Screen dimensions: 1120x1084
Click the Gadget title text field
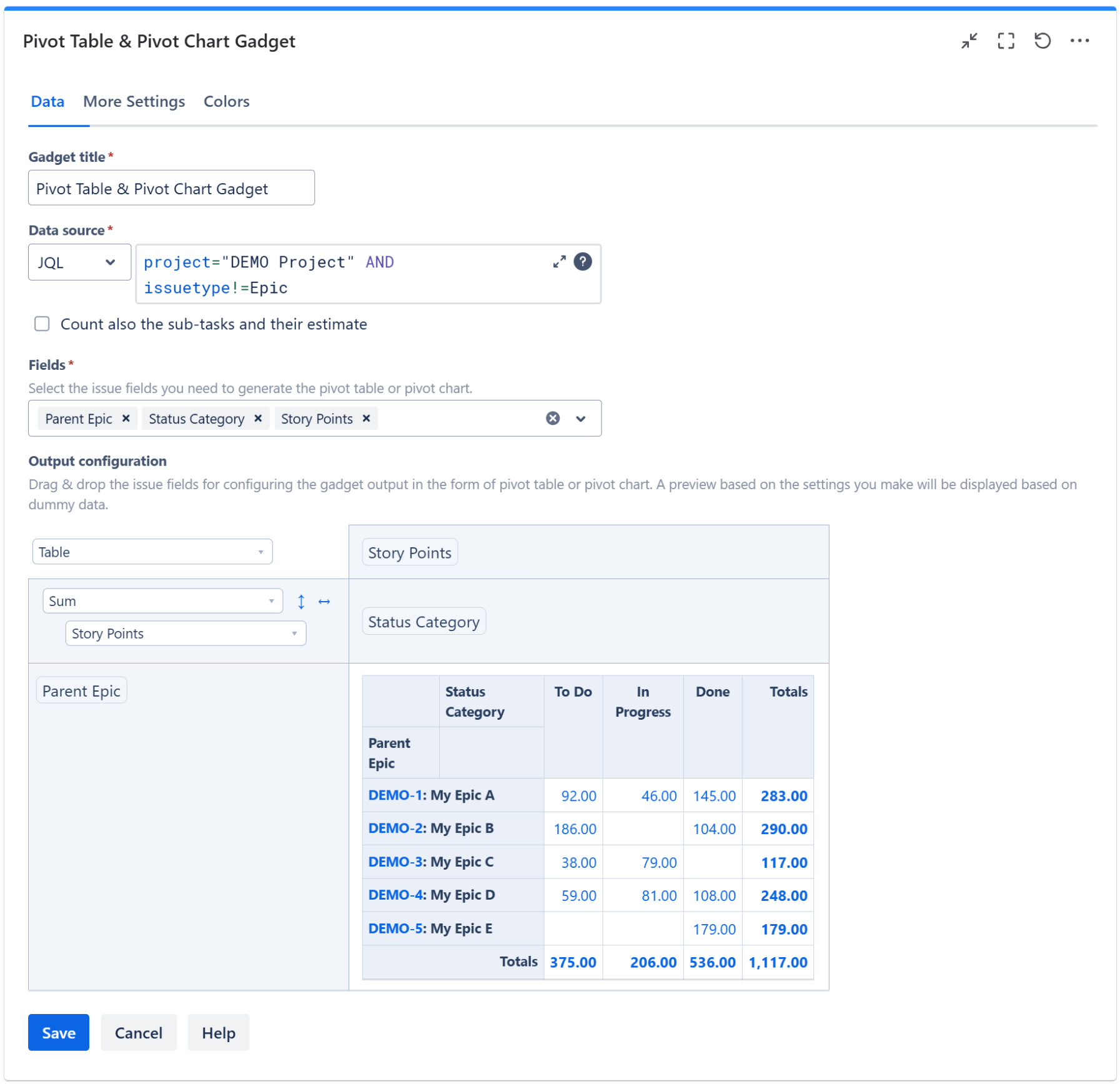171,188
